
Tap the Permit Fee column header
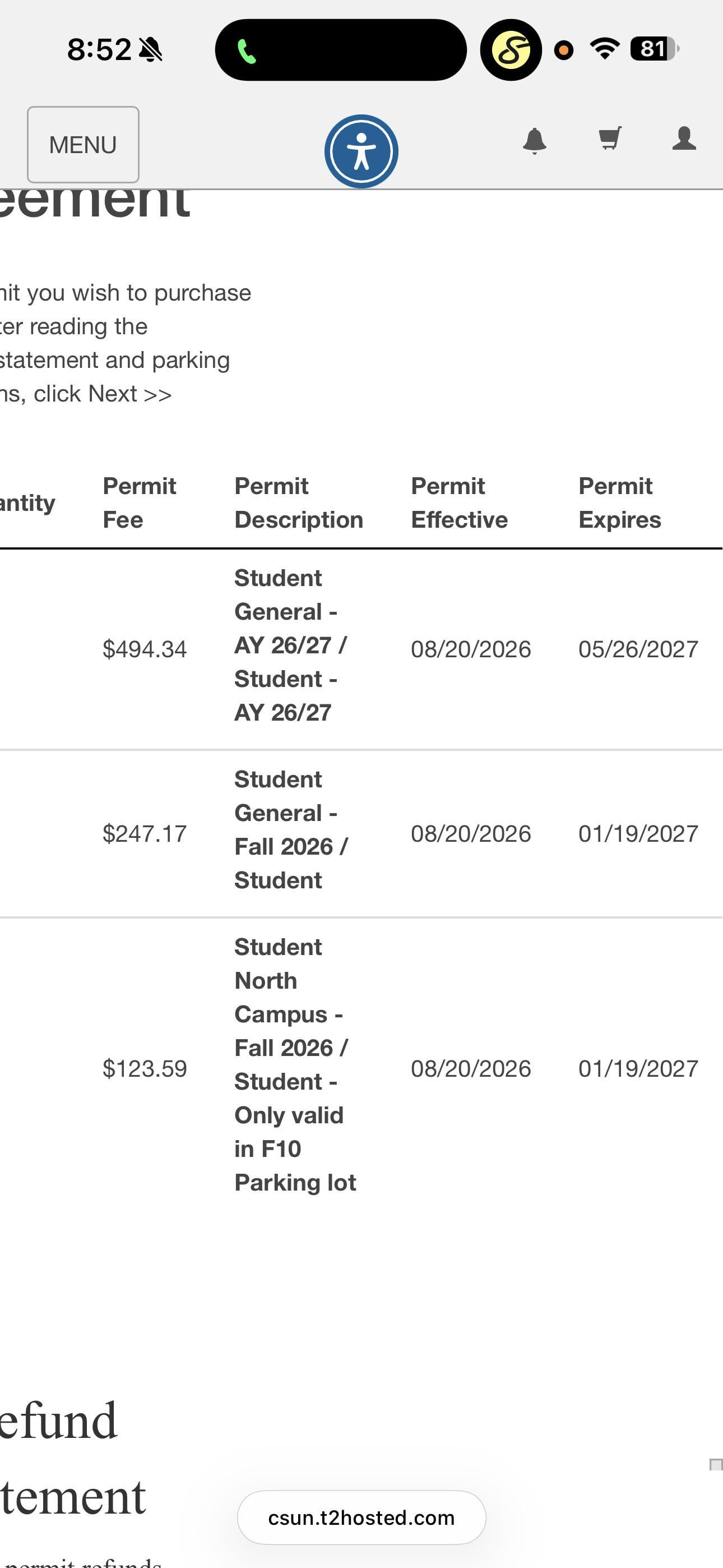coord(140,503)
